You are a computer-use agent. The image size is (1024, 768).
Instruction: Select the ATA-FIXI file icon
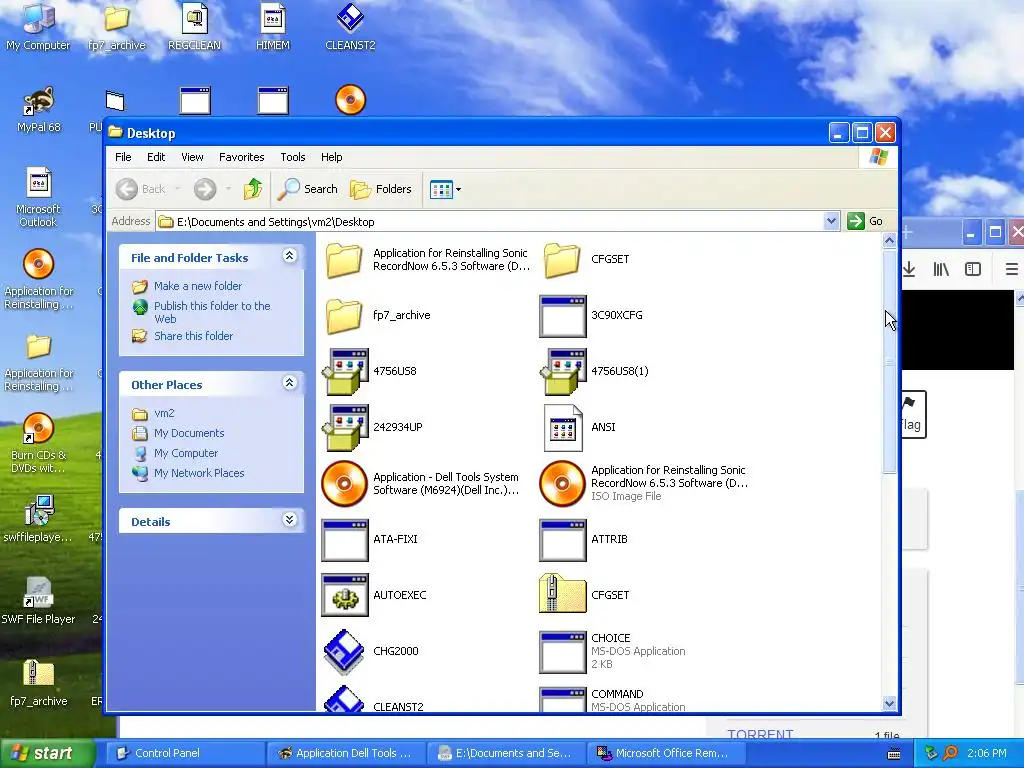344,539
